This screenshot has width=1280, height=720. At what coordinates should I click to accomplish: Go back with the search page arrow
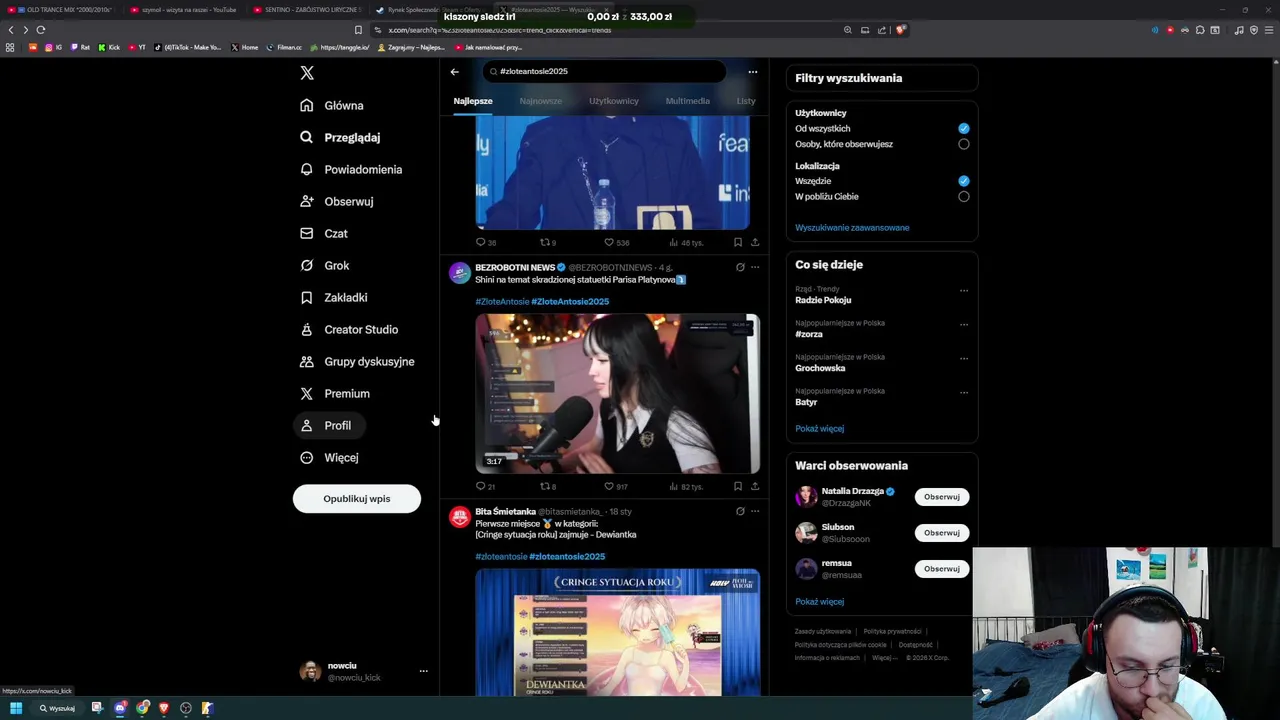(454, 71)
